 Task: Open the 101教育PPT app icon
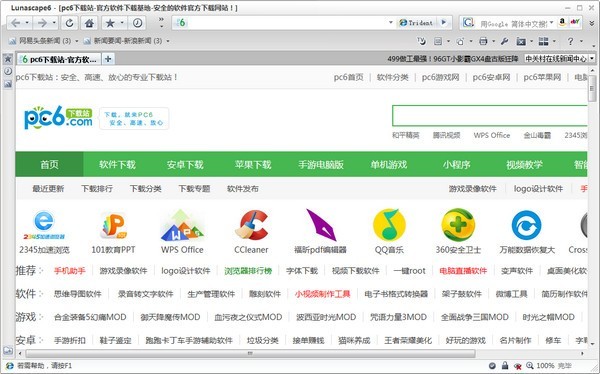(x=113, y=225)
